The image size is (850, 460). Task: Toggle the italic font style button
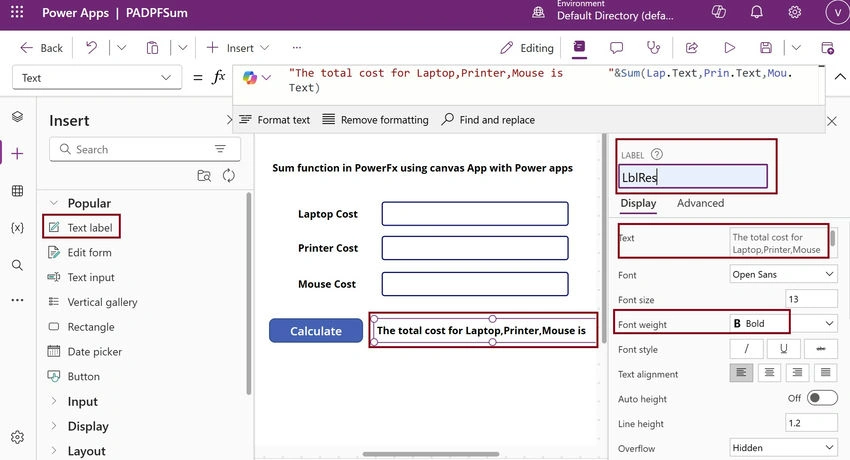pyautogui.click(x=746, y=349)
